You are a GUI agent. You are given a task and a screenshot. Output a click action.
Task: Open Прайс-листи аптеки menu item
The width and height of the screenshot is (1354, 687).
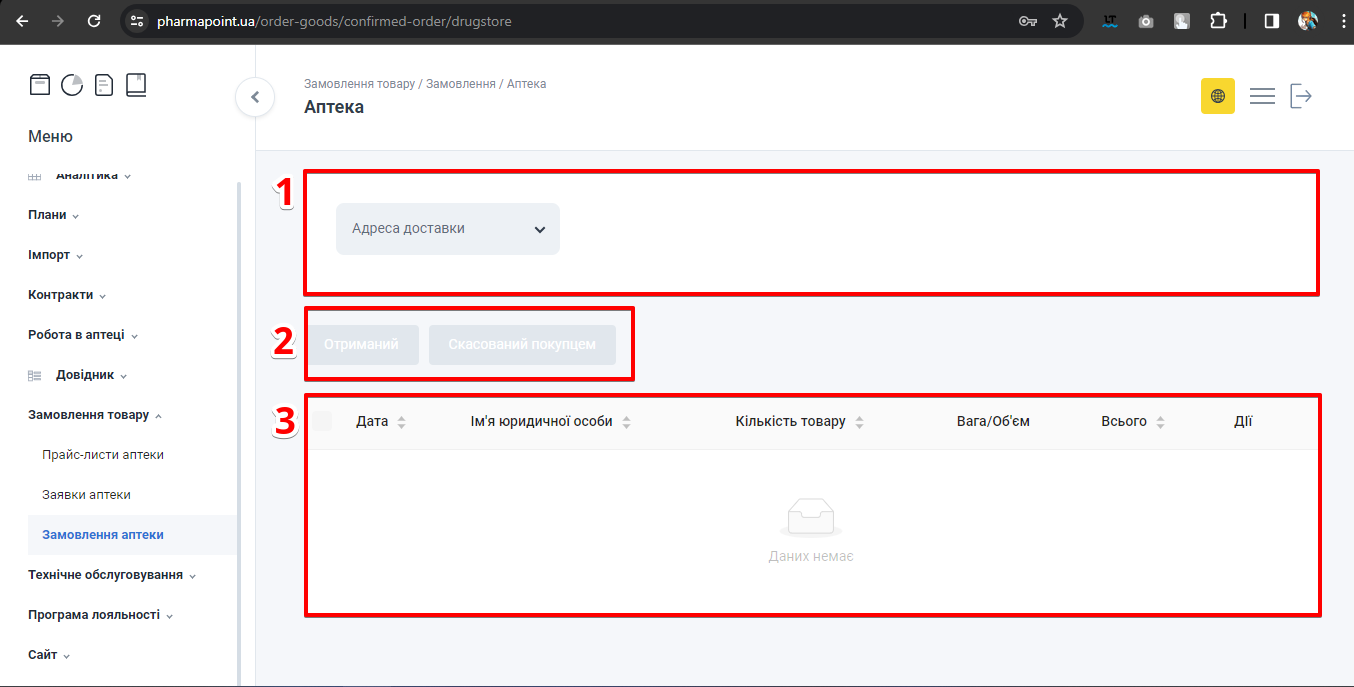[103, 455]
